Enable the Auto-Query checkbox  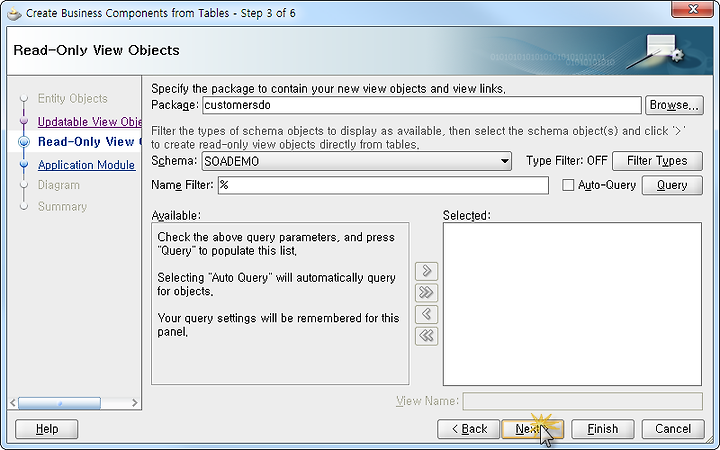click(568, 185)
